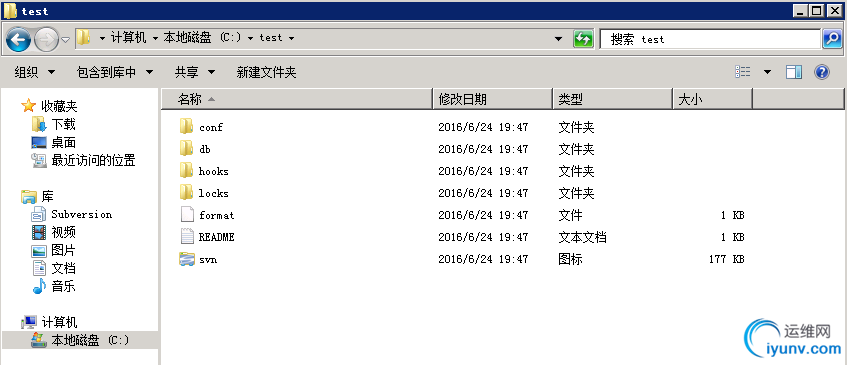Select the locks folder icon
Image resolution: width=847 pixels, height=365 pixels.
pos(186,193)
